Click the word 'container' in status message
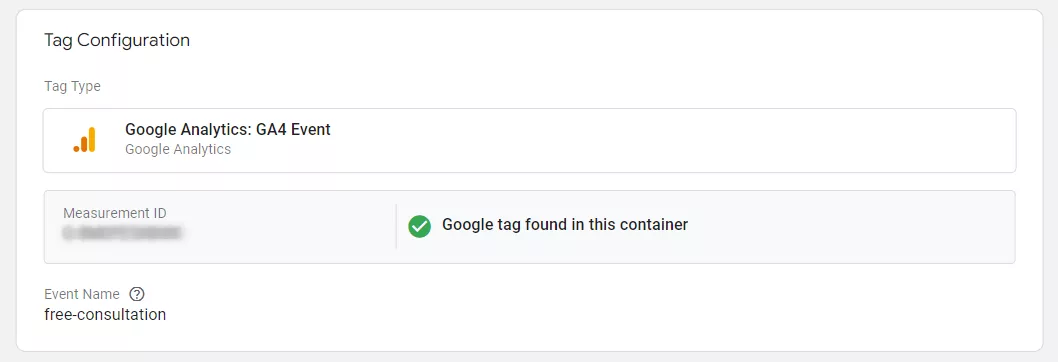Screen dimensions: 1058x362 (x=655, y=225)
